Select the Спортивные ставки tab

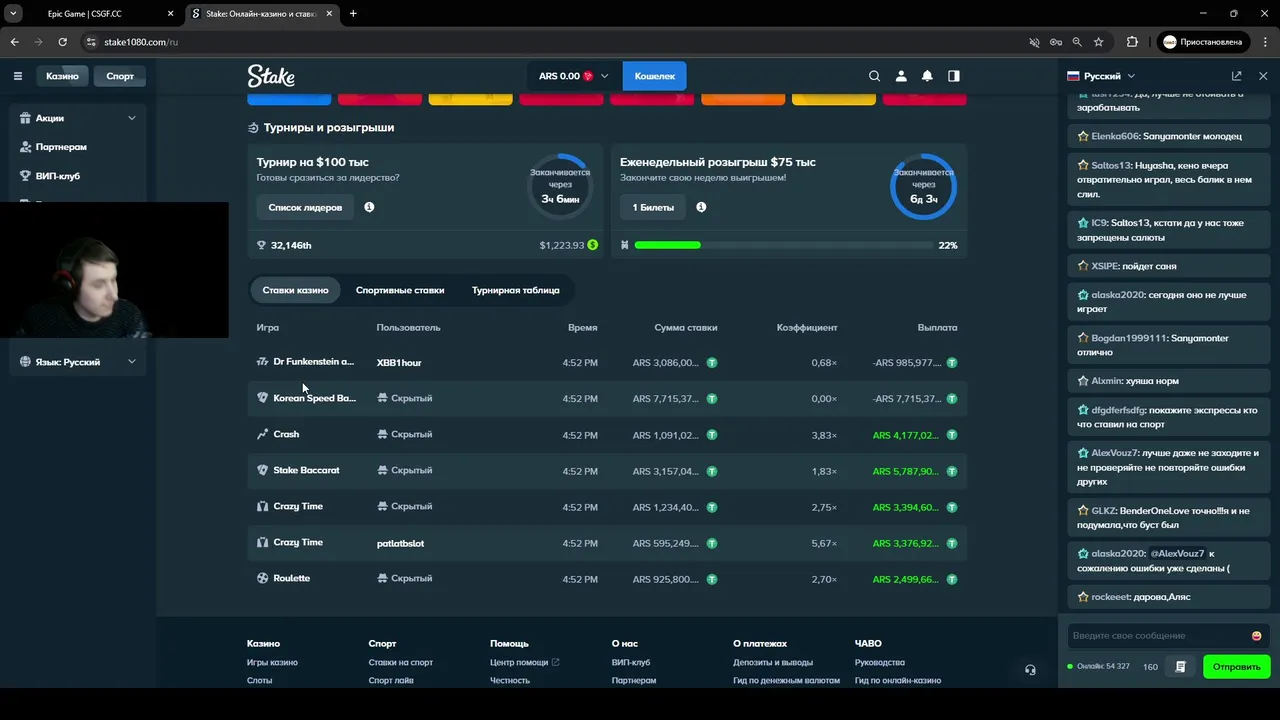[x=400, y=290]
